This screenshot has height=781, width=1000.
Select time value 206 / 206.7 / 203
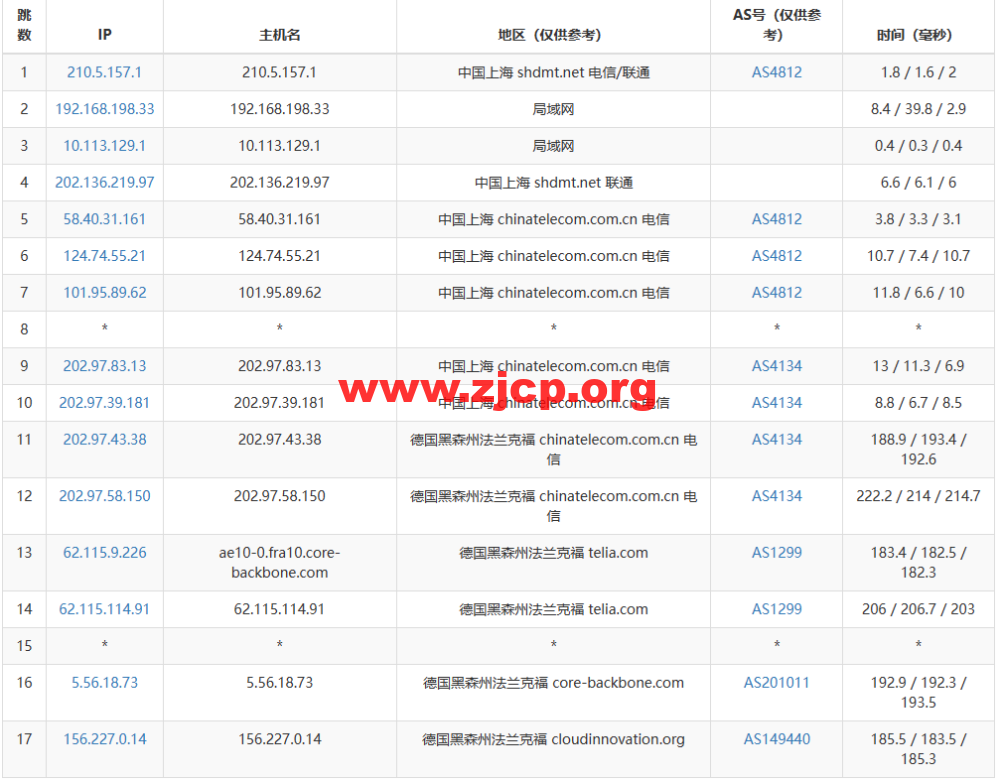pos(918,609)
